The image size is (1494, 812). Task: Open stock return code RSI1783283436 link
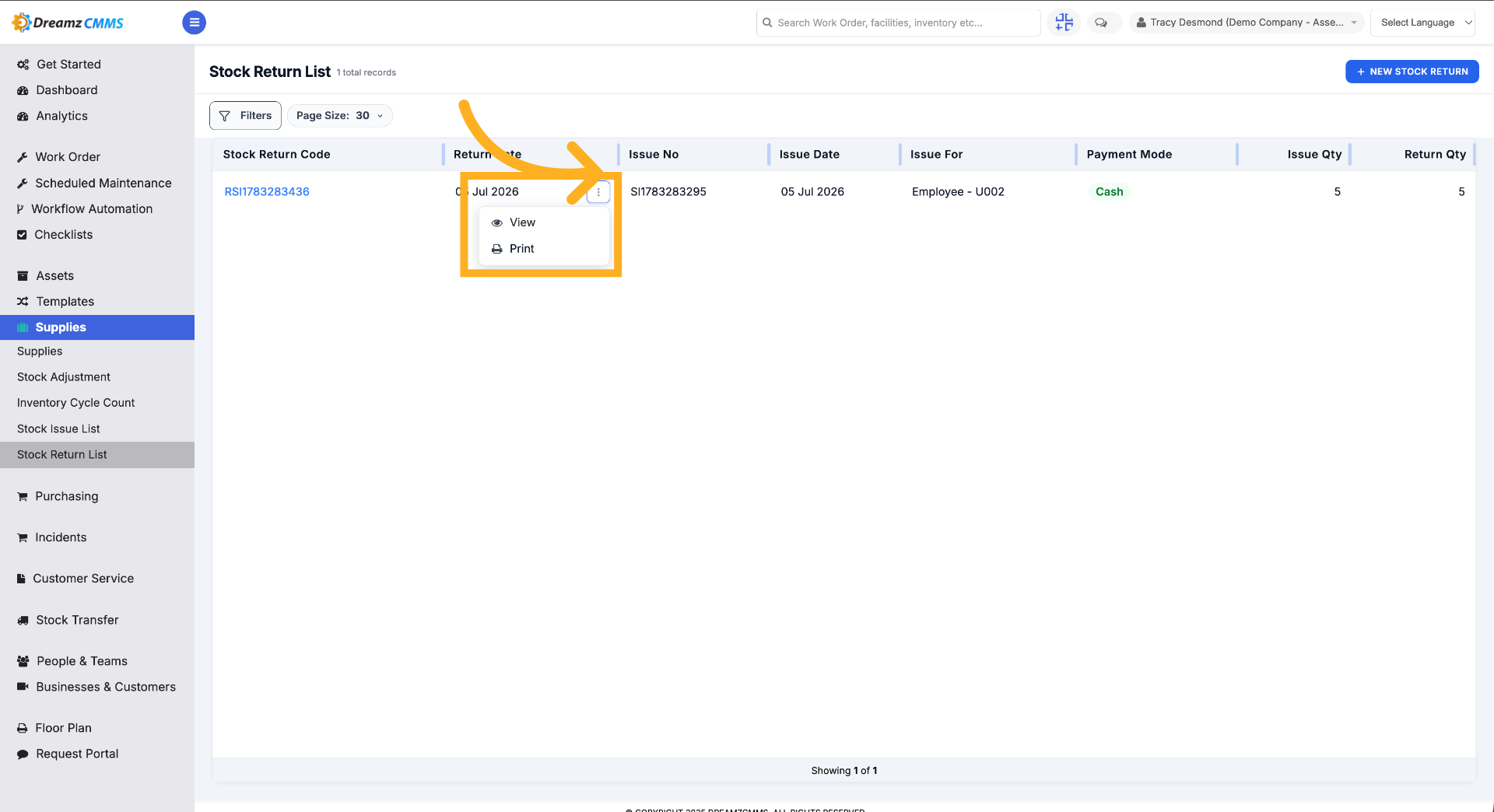267,191
